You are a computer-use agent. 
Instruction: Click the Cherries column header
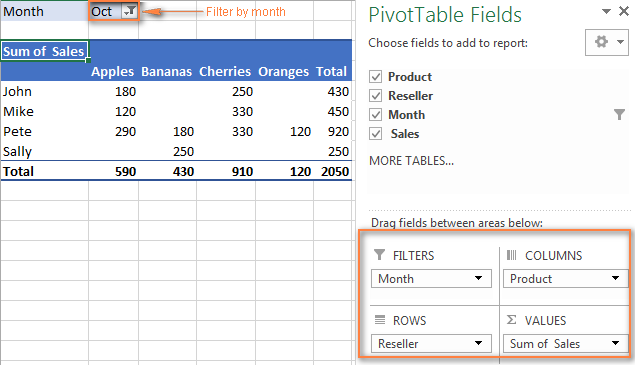(225, 71)
